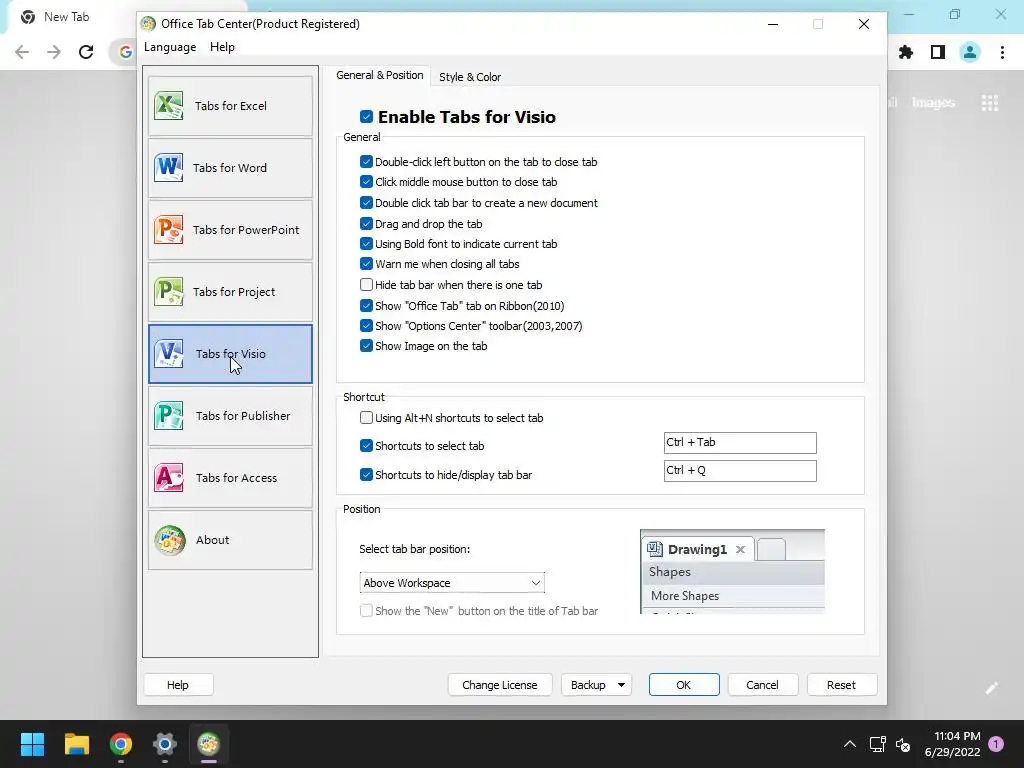Open the Chrome side panel icon
The width and height of the screenshot is (1024, 768).
point(938,52)
